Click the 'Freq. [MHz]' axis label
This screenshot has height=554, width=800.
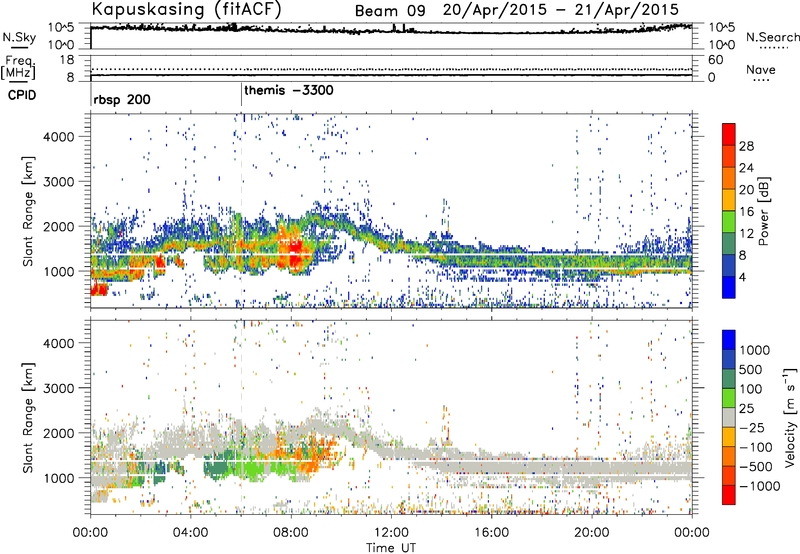[19, 67]
